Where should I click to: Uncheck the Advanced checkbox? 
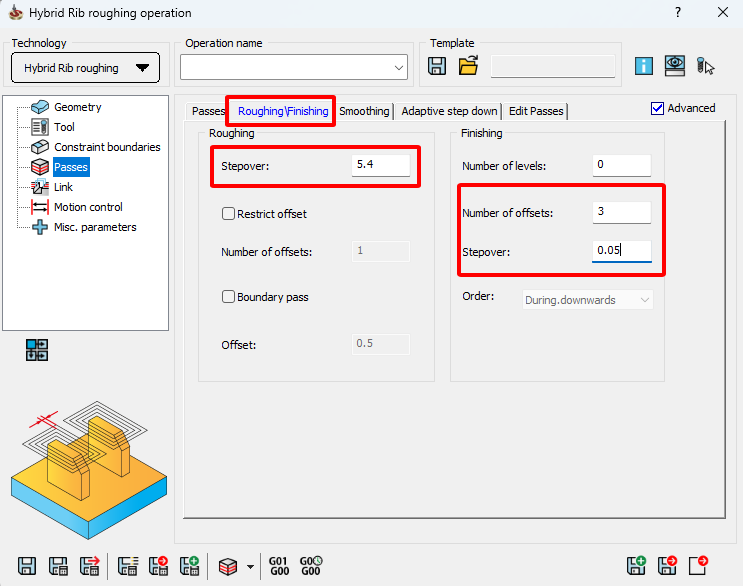[657, 108]
